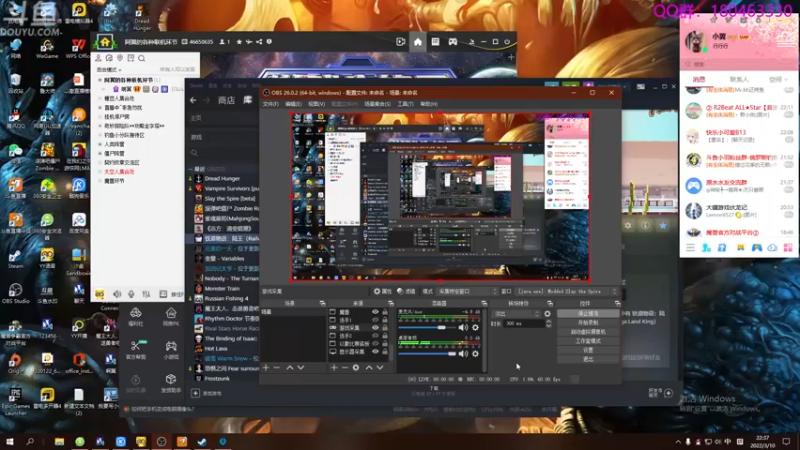The width and height of the screenshot is (800, 450).
Task: Open source properties gear below Sources list
Action: tap(356, 367)
